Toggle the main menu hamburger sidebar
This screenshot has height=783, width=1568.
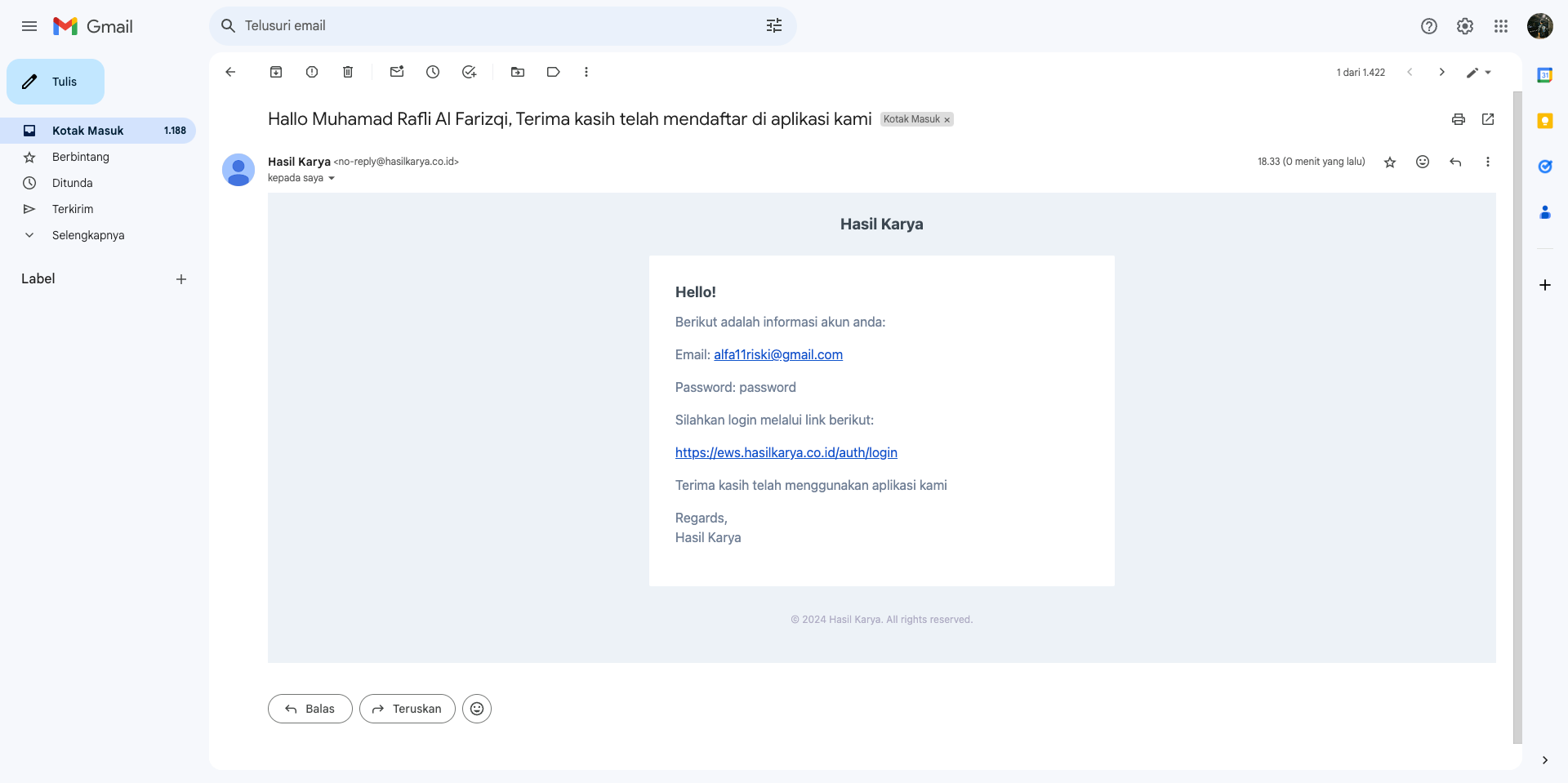(x=29, y=26)
